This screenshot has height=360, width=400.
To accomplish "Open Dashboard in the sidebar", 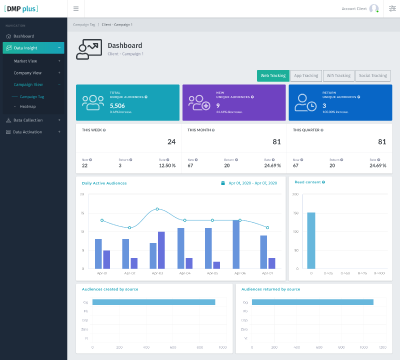I will pos(33,36).
